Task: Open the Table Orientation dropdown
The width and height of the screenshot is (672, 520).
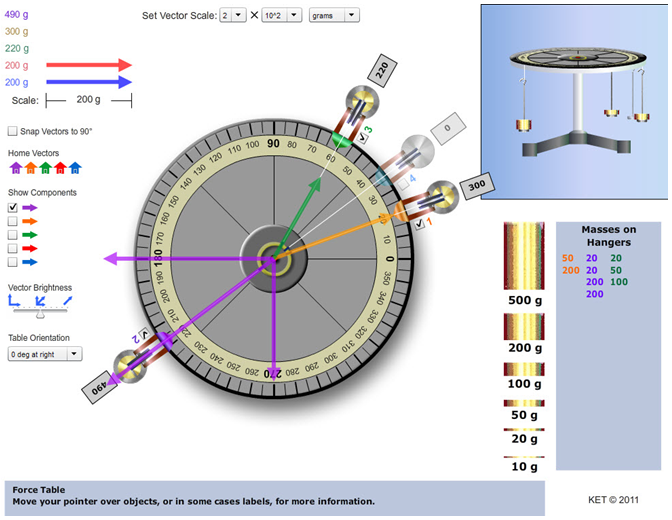Action: coord(44,354)
